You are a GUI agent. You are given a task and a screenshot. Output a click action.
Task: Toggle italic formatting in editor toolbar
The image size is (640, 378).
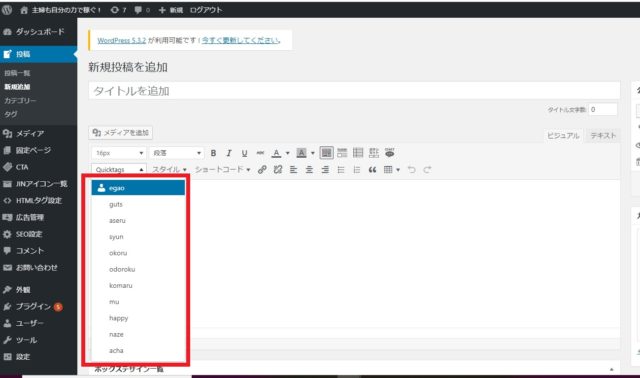tap(229, 153)
